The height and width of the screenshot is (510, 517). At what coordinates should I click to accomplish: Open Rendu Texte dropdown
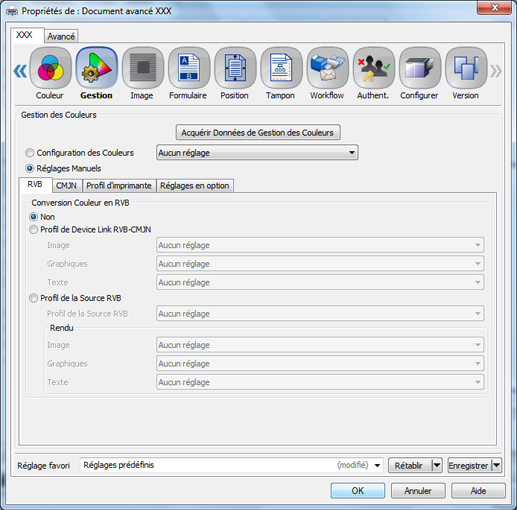pyautogui.click(x=320, y=382)
